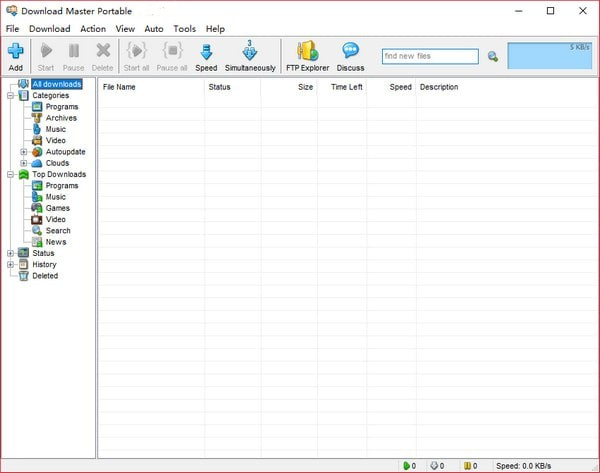
Task: Select the All downloads tree item
Action: tap(57, 84)
